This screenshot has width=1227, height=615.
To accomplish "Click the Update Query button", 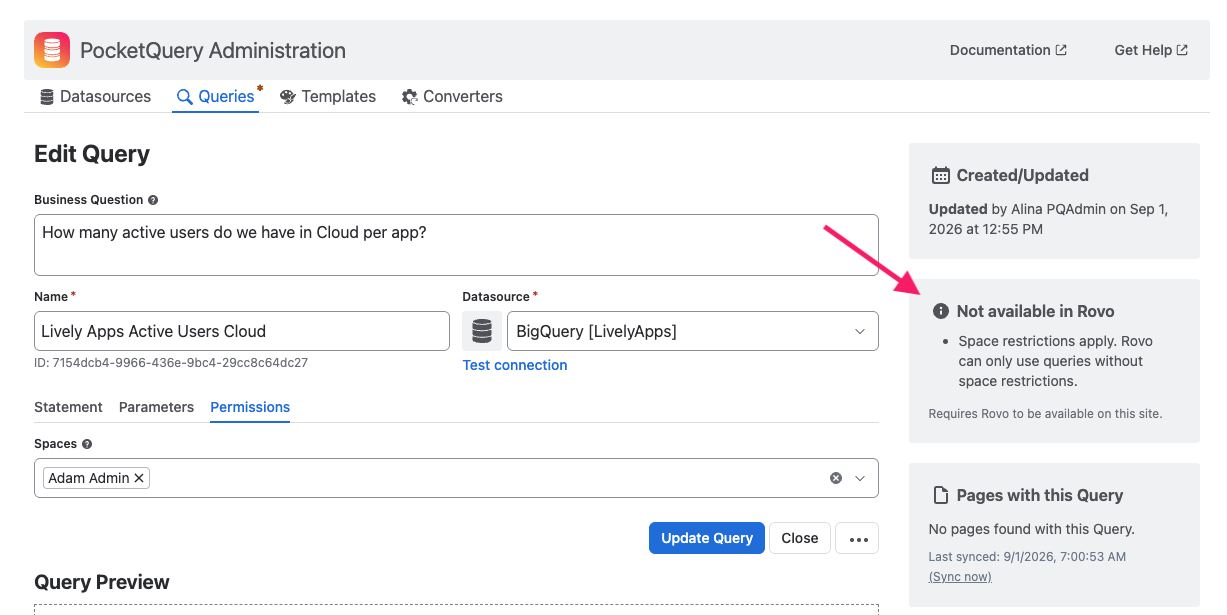I will (707, 538).
